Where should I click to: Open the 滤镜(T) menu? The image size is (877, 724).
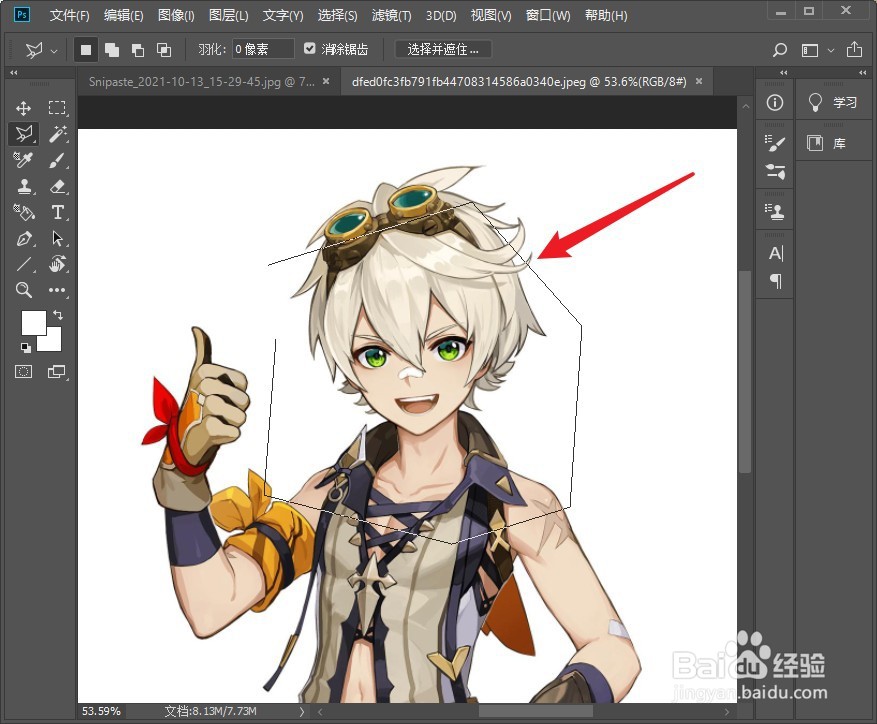(392, 16)
